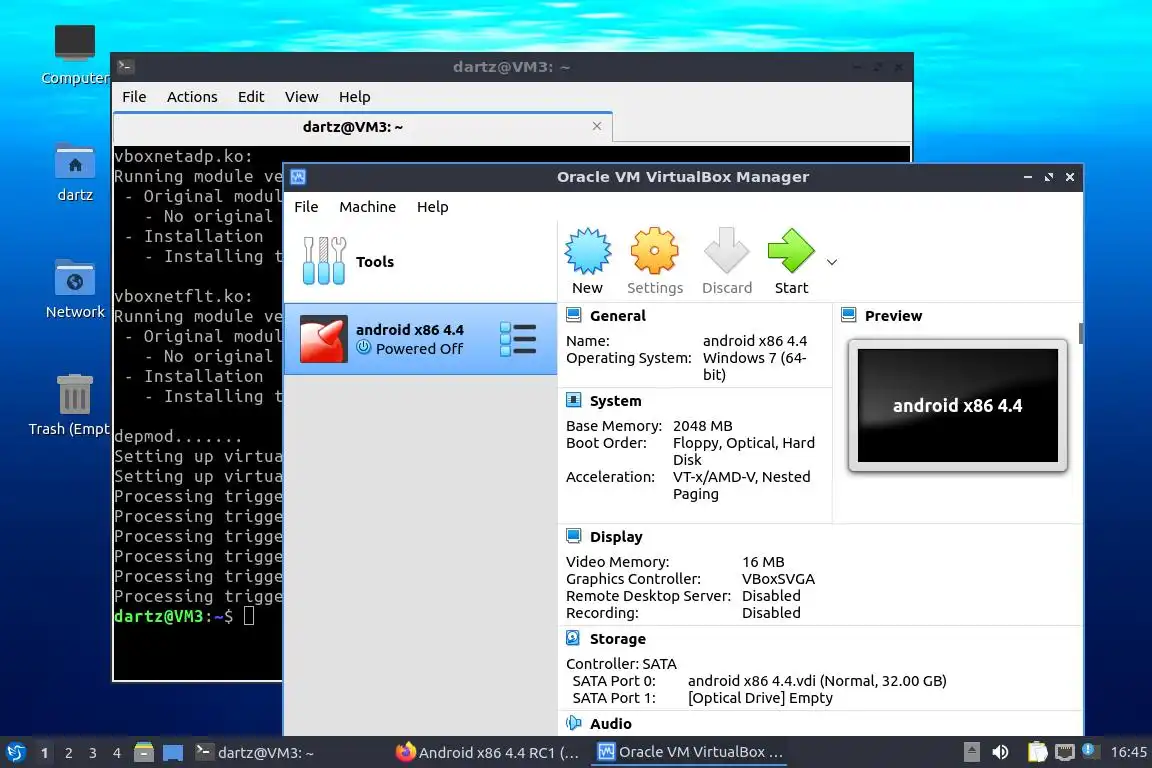The image size is (1152, 768).
Task: Click the Audio section header
Action: (x=611, y=724)
